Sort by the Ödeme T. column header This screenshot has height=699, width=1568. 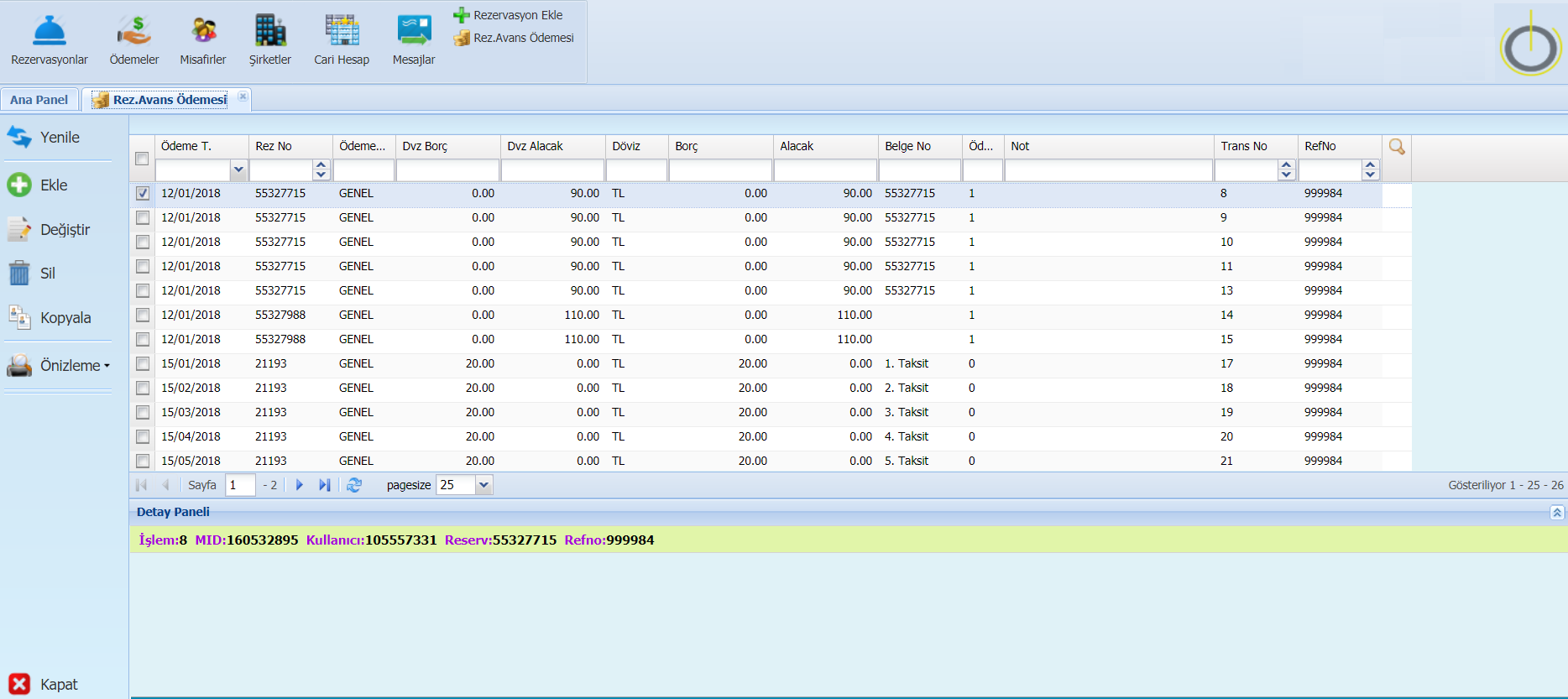(x=202, y=146)
